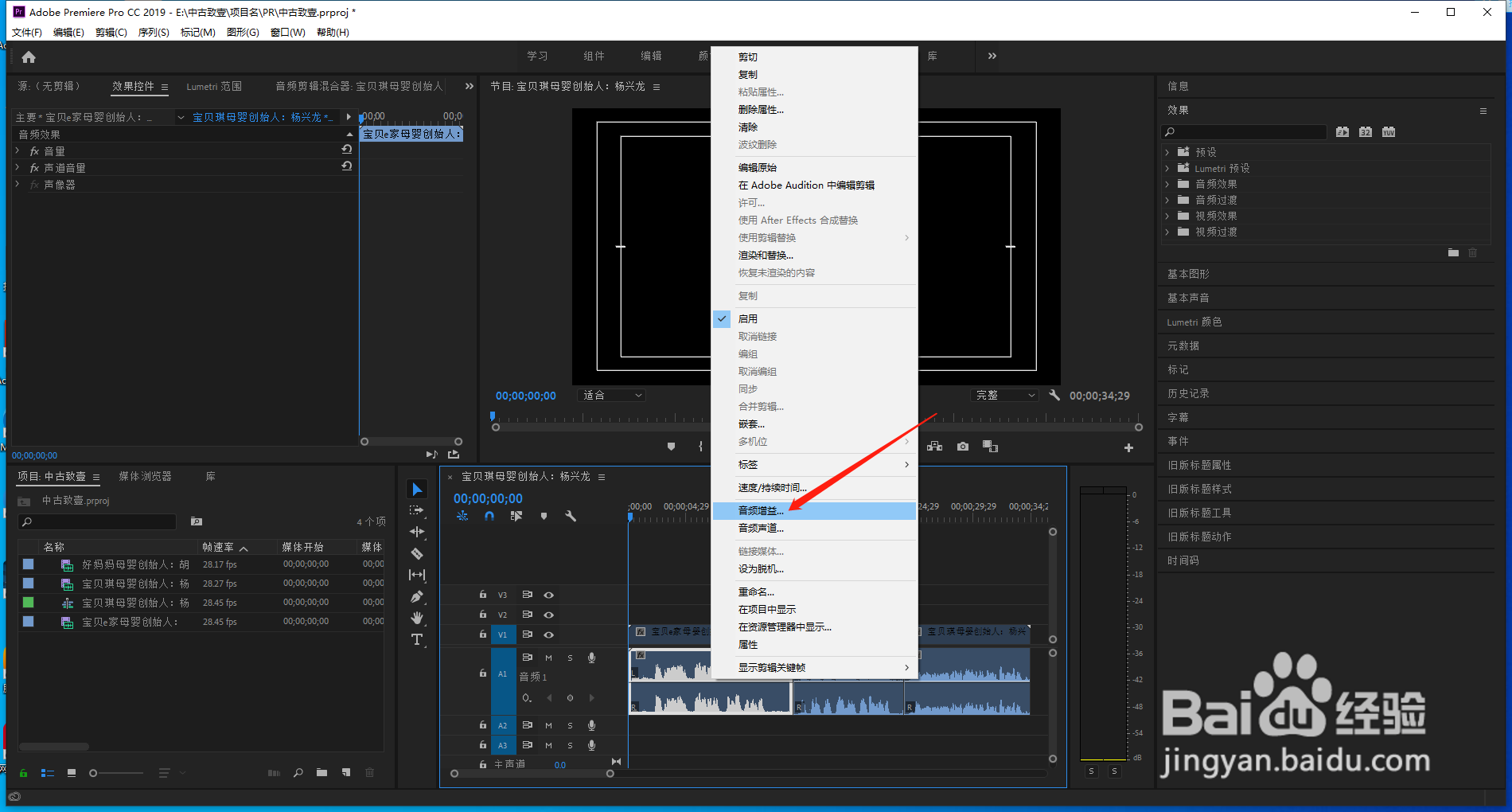Click export icon in effect controls panel
This screenshot has width=1512, height=812.
454,455
